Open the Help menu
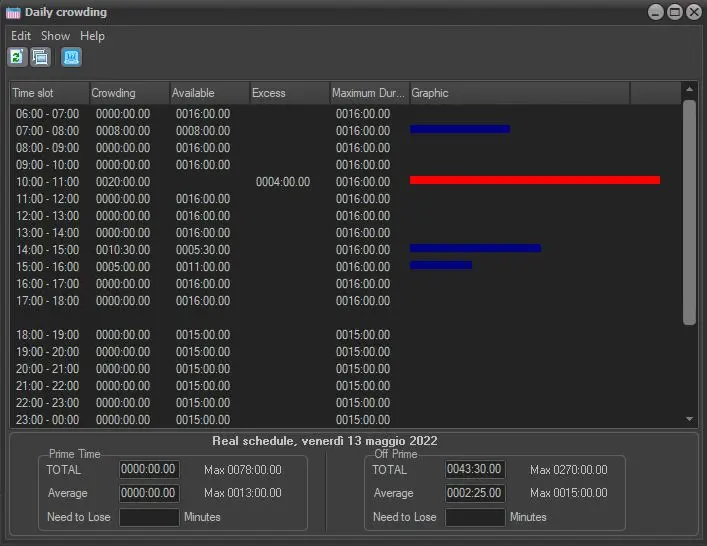Screen dimensions: 707x546 click(92, 36)
